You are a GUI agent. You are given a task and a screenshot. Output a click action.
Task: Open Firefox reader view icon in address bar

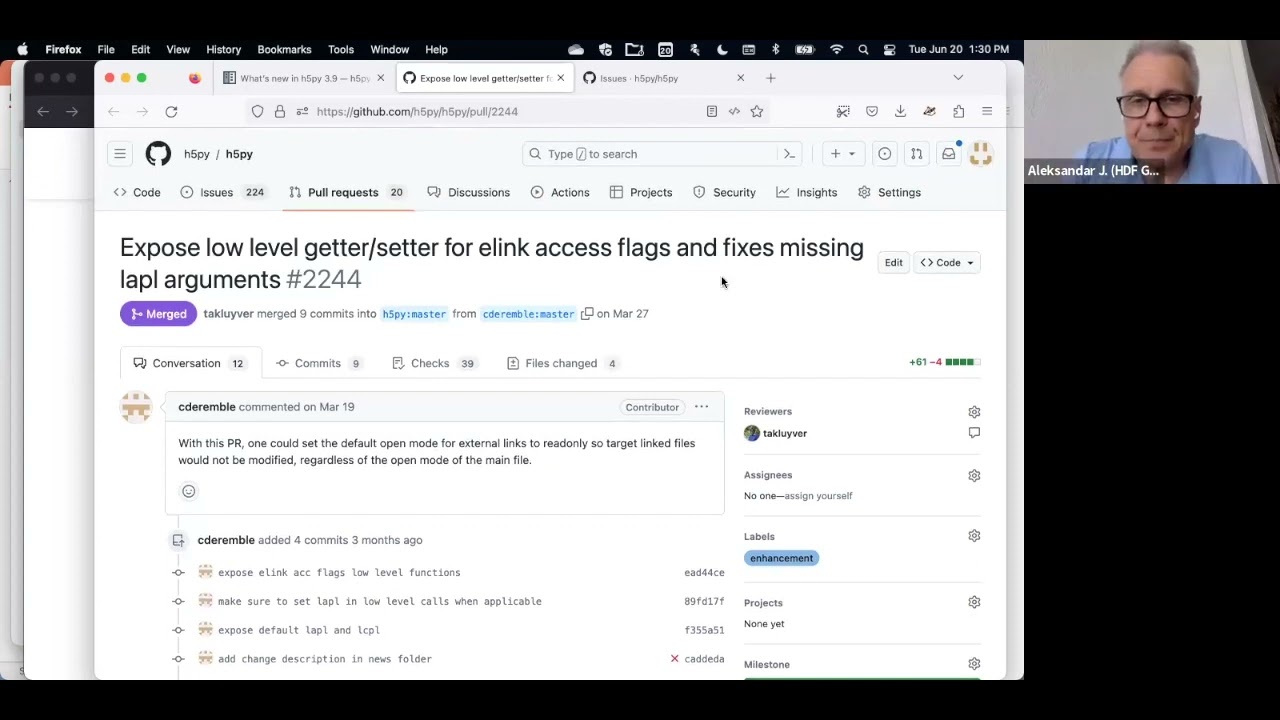tap(712, 112)
